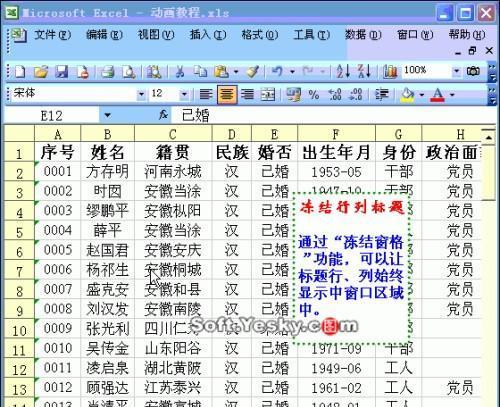Align text right with the right-align icon

tap(247, 94)
